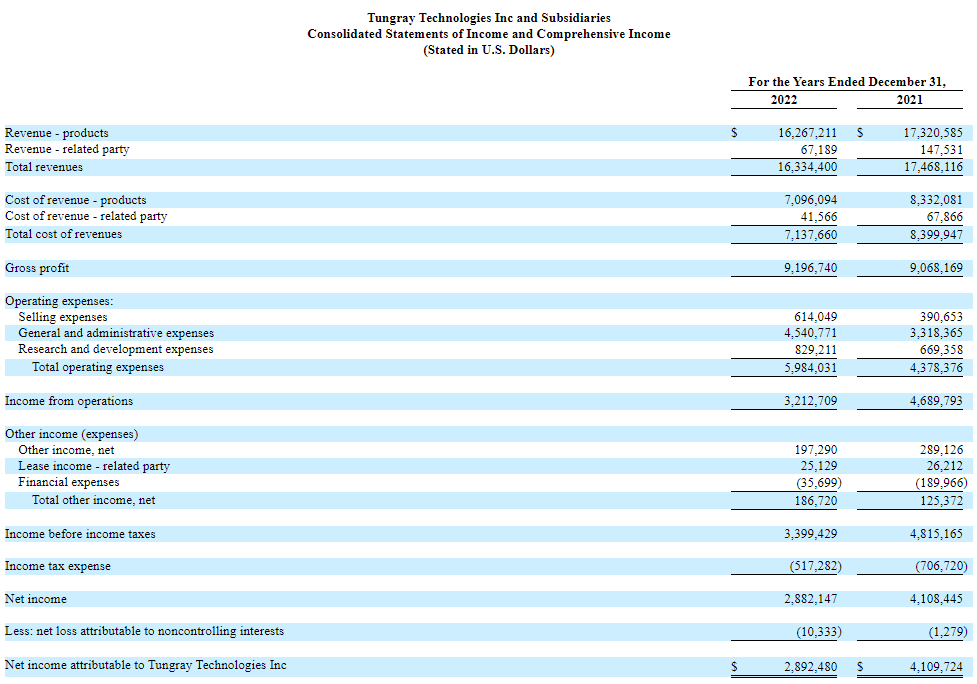
Task: Select the "Total revenues" row label
Action: point(44,167)
